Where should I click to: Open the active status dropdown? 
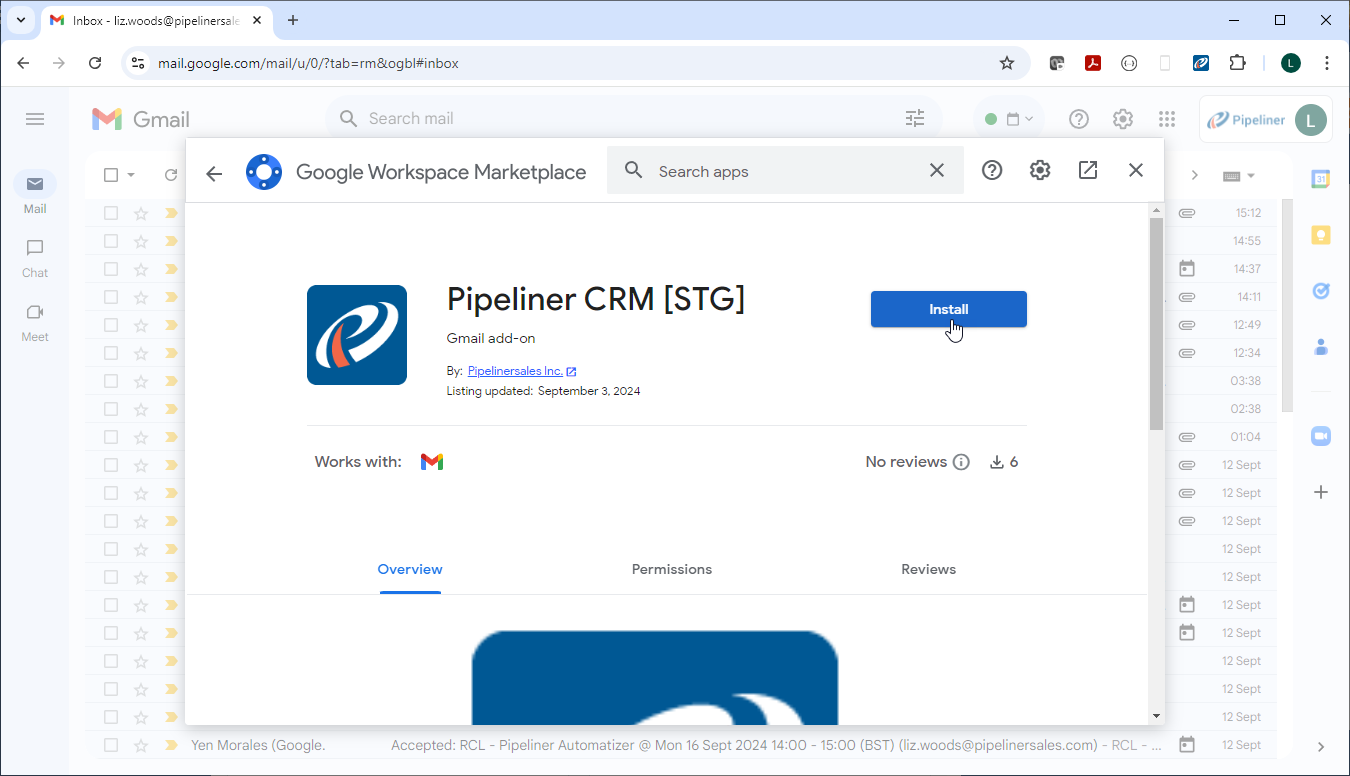point(1009,119)
